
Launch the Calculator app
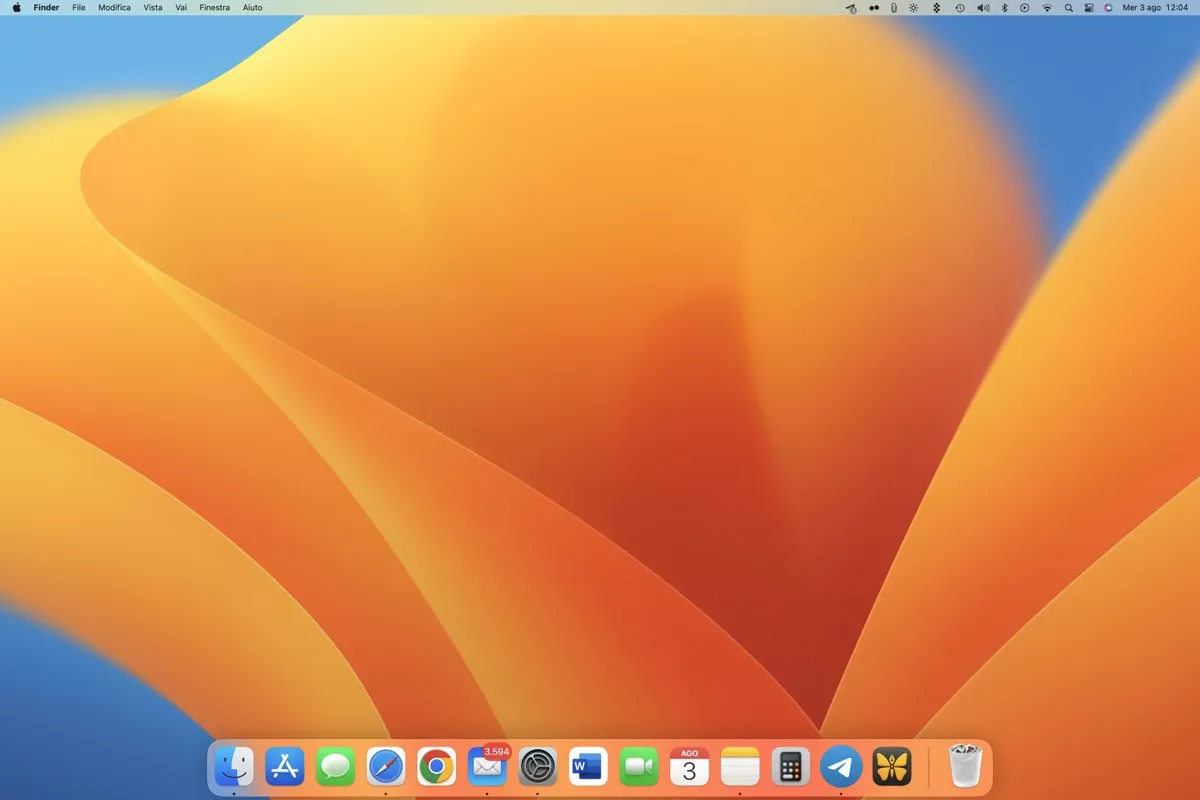point(790,766)
